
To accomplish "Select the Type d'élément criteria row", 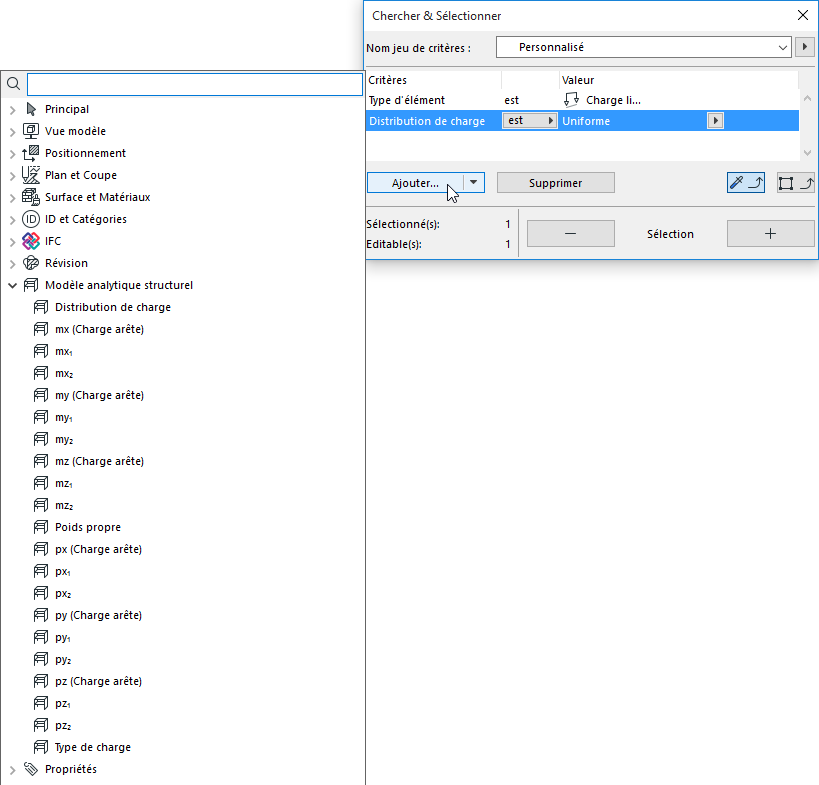I will (582, 100).
